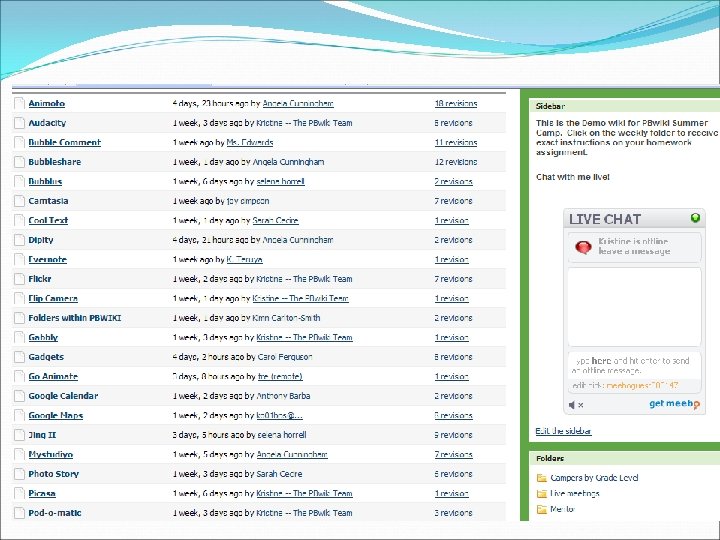Click the red speech bubble offline icon

click(583, 248)
